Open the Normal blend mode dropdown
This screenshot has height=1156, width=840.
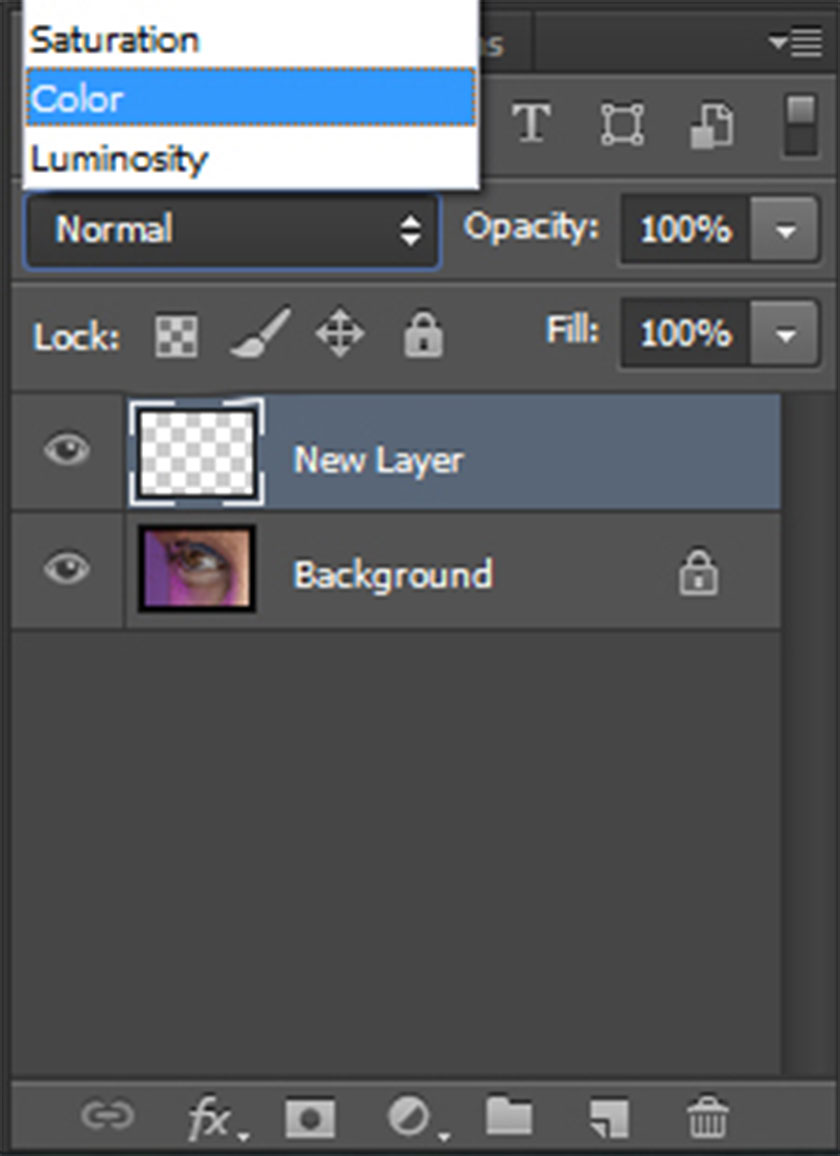tap(232, 231)
